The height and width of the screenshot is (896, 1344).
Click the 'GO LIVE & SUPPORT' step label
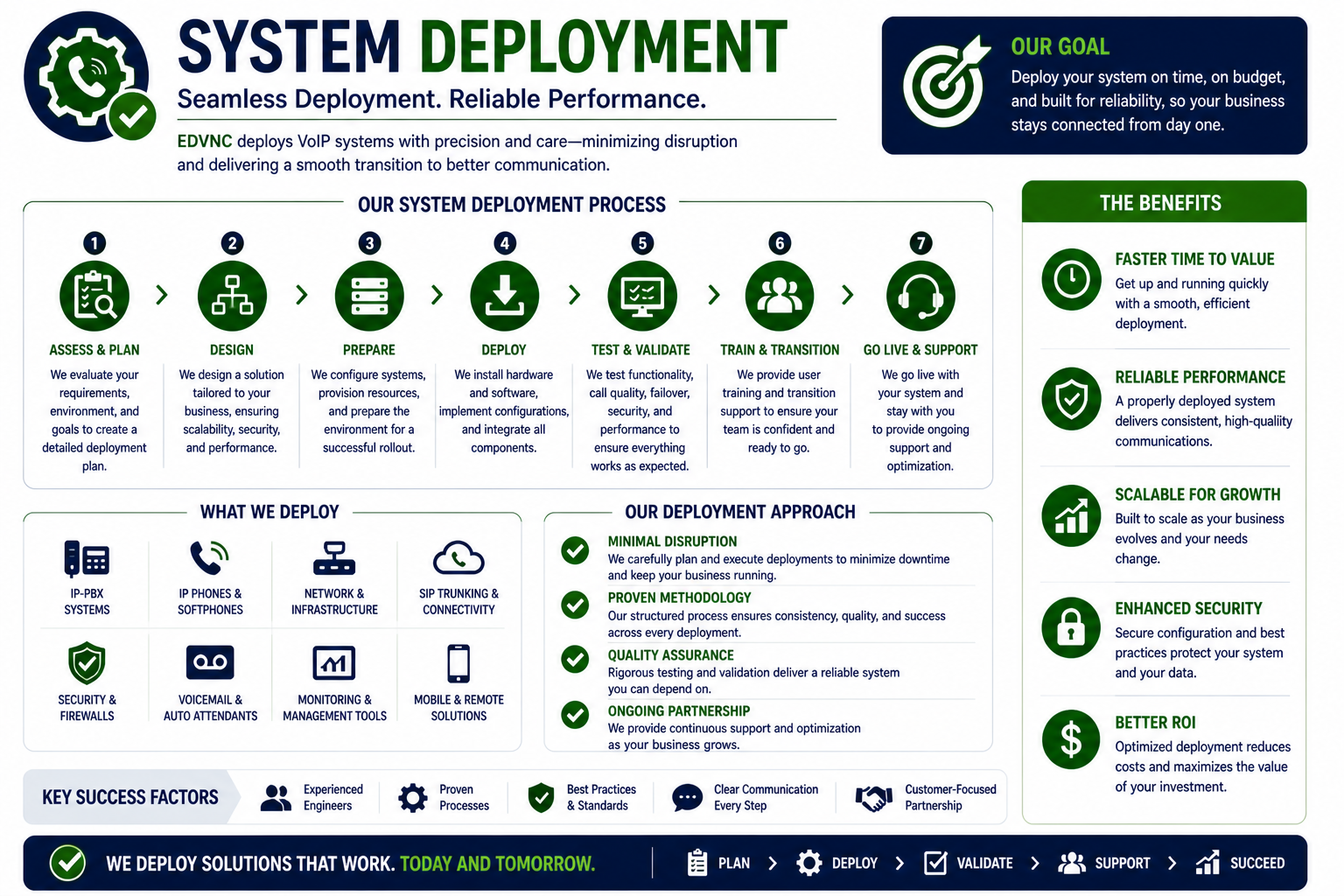[x=920, y=350]
